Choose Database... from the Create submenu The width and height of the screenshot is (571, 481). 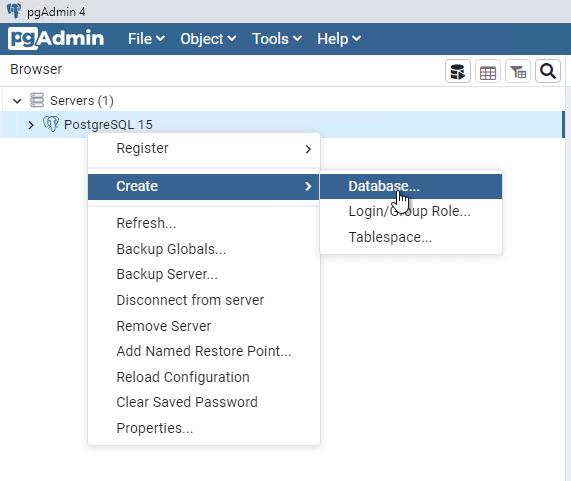(411, 186)
